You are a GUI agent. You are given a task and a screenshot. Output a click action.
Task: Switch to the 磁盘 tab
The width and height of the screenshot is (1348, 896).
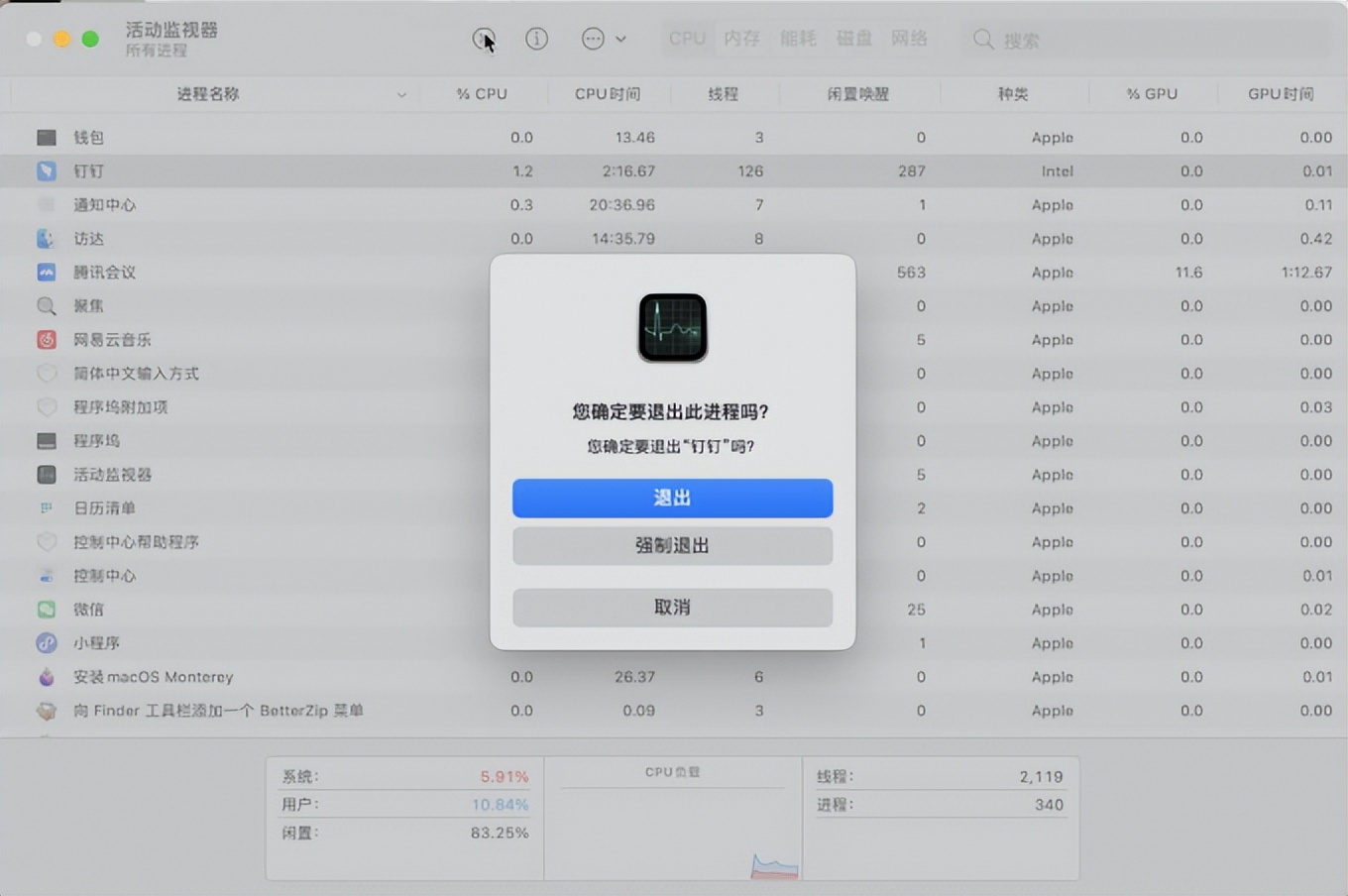coord(853,39)
